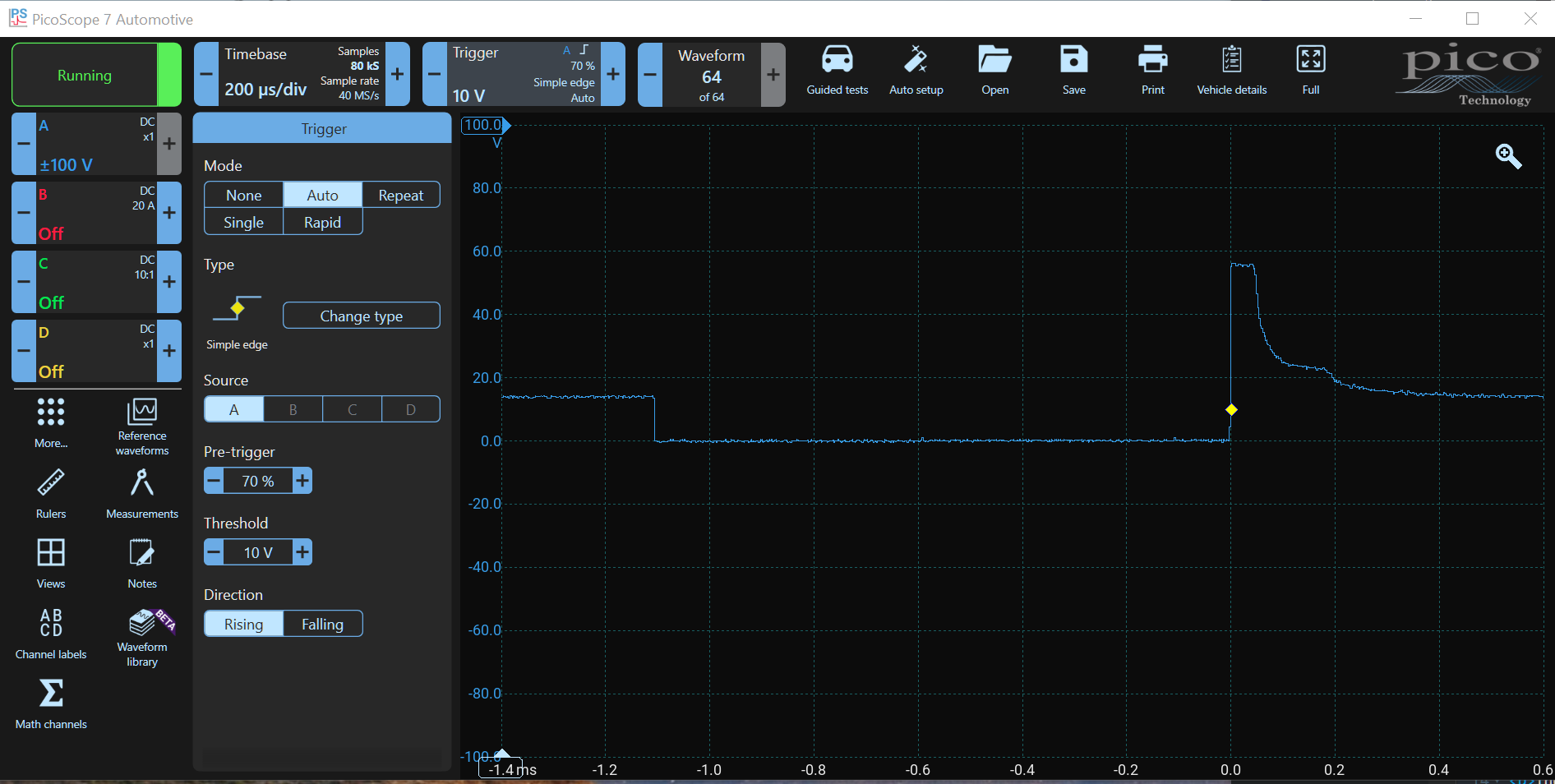
Task: Click the Change type button
Action: pos(362,316)
